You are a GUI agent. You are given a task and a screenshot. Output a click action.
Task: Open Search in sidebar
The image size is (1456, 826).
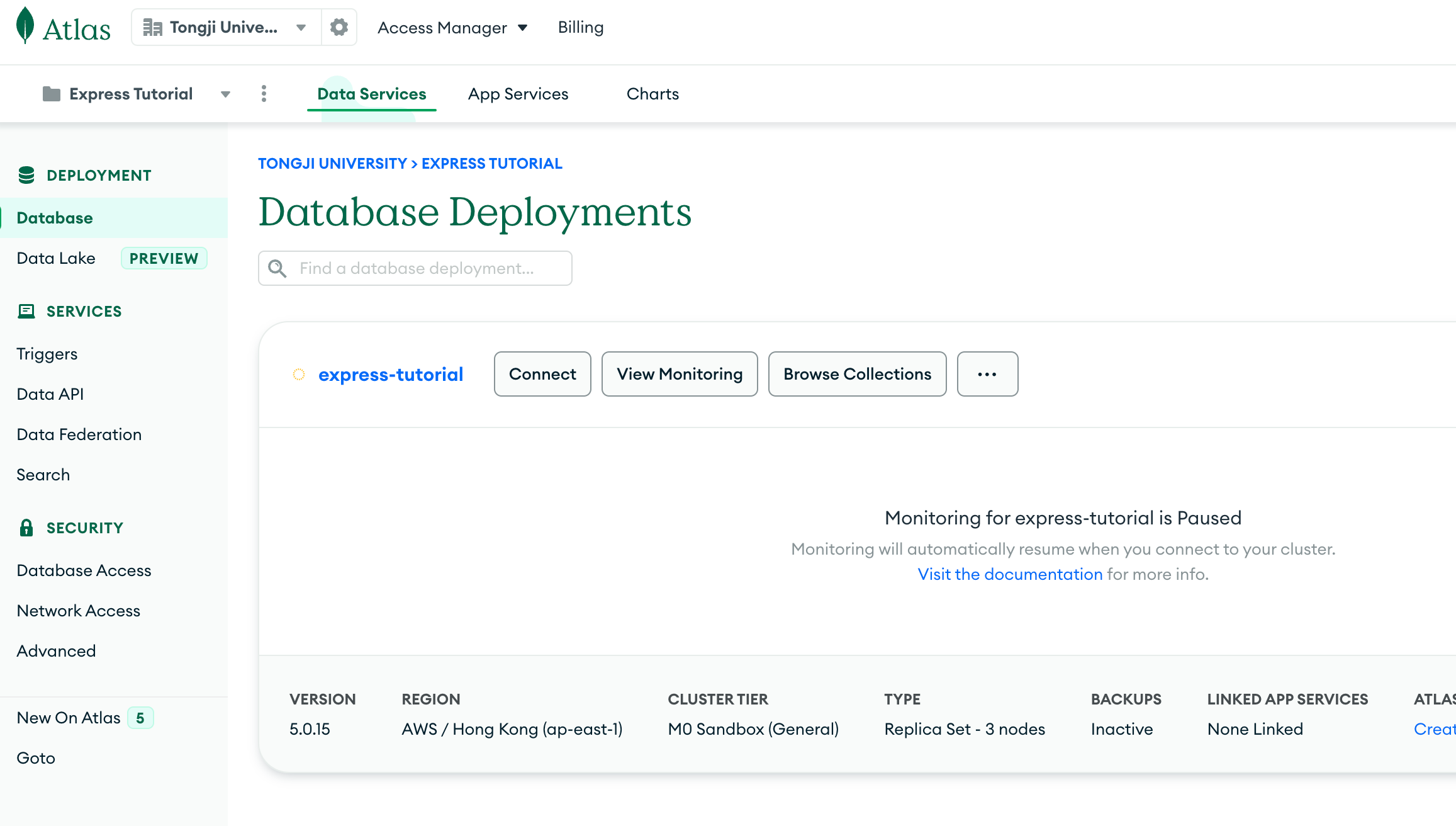[43, 475]
